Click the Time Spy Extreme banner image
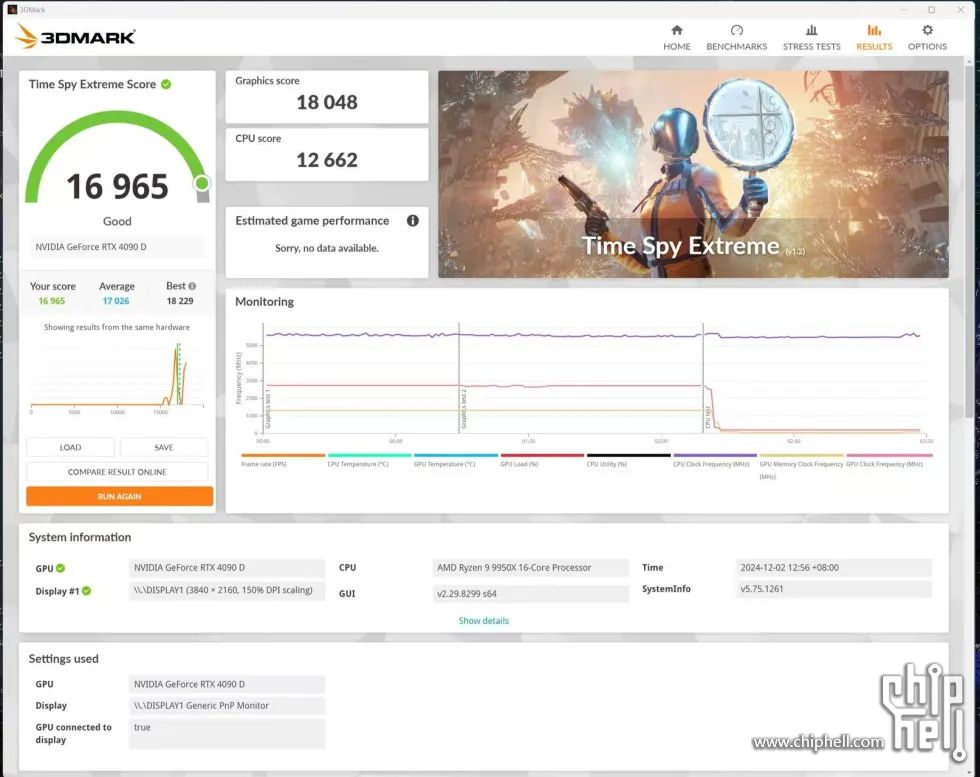The image size is (980, 777). [x=693, y=174]
